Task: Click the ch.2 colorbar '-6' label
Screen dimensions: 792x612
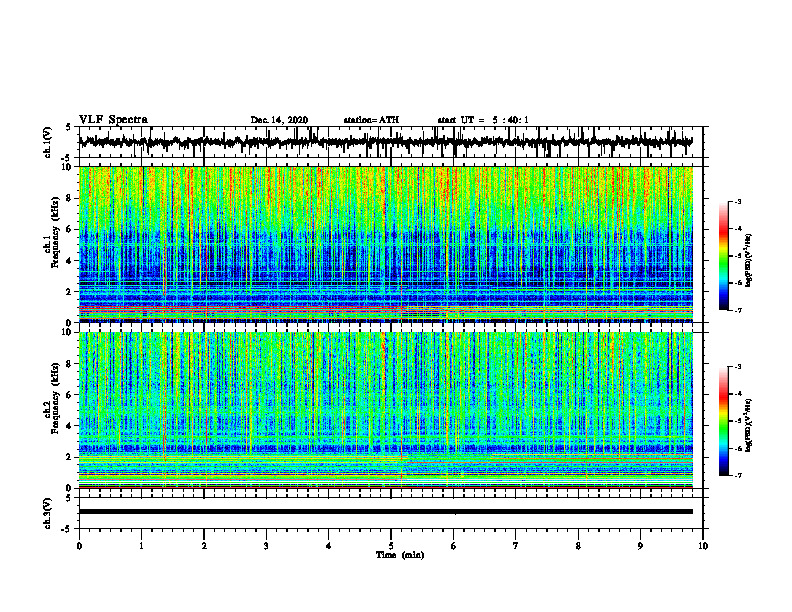Action: pos(737,449)
